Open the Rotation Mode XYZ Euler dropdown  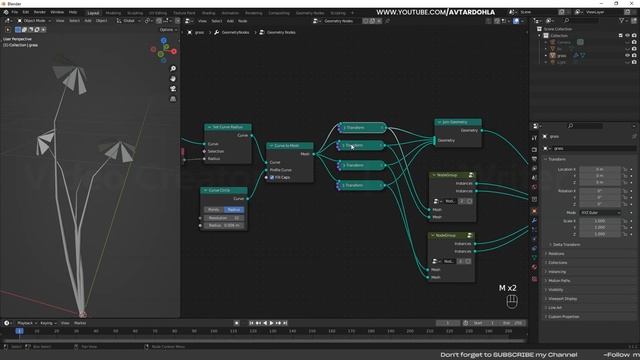coord(600,213)
